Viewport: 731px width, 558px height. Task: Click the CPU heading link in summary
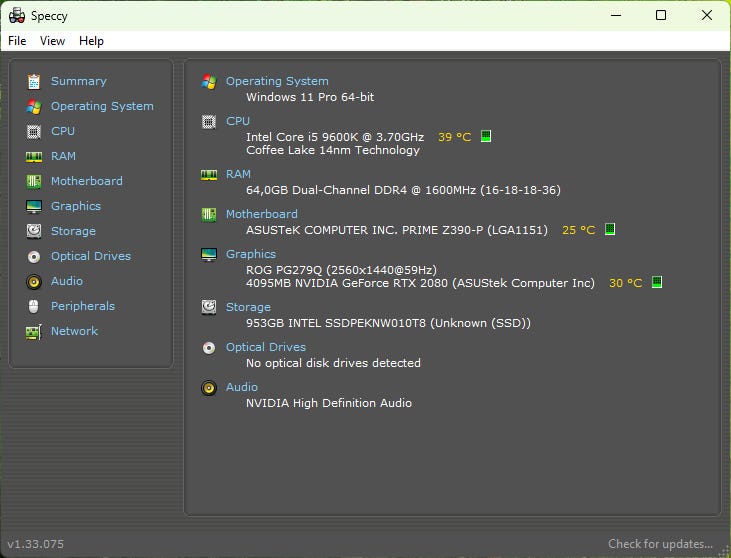pyautogui.click(x=238, y=121)
